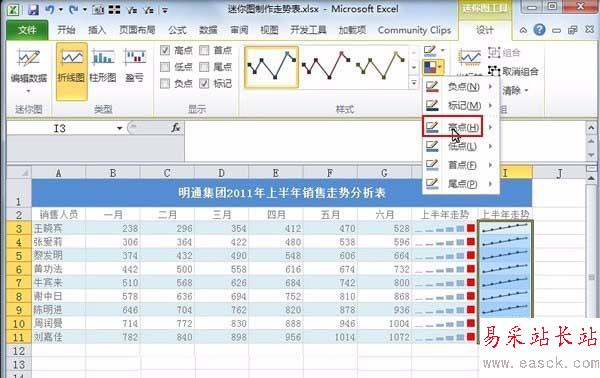
Task: Click the cell containing 238
Action: (112, 228)
